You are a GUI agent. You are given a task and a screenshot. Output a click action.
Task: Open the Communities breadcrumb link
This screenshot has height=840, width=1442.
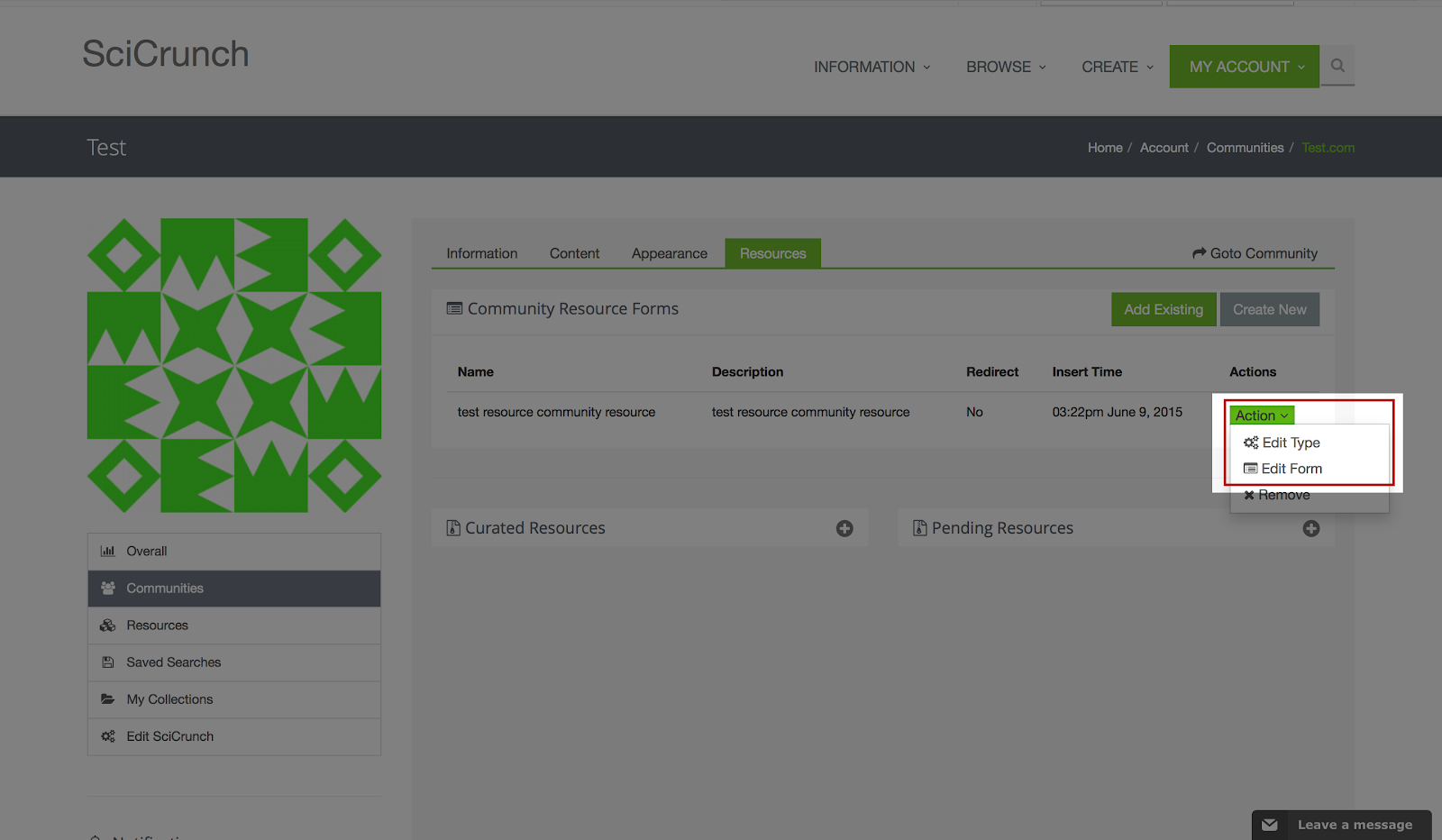tap(1246, 148)
